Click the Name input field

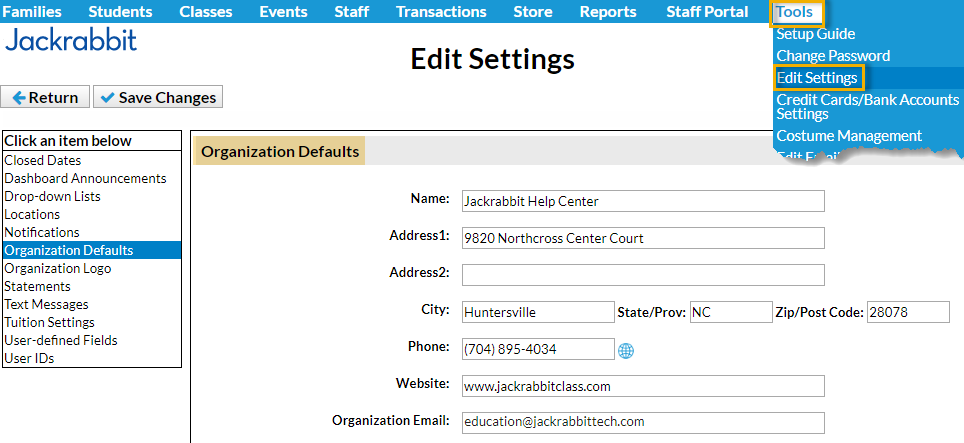pyautogui.click(x=643, y=201)
